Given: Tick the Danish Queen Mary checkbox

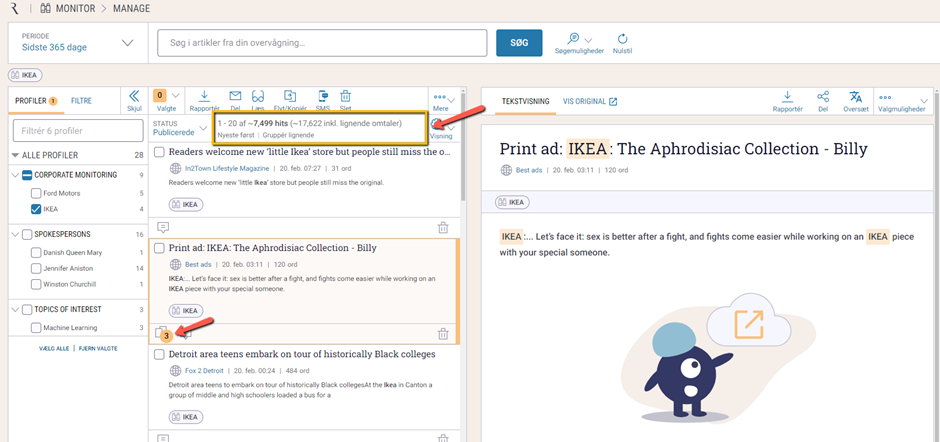Looking at the screenshot, I should [x=36, y=252].
